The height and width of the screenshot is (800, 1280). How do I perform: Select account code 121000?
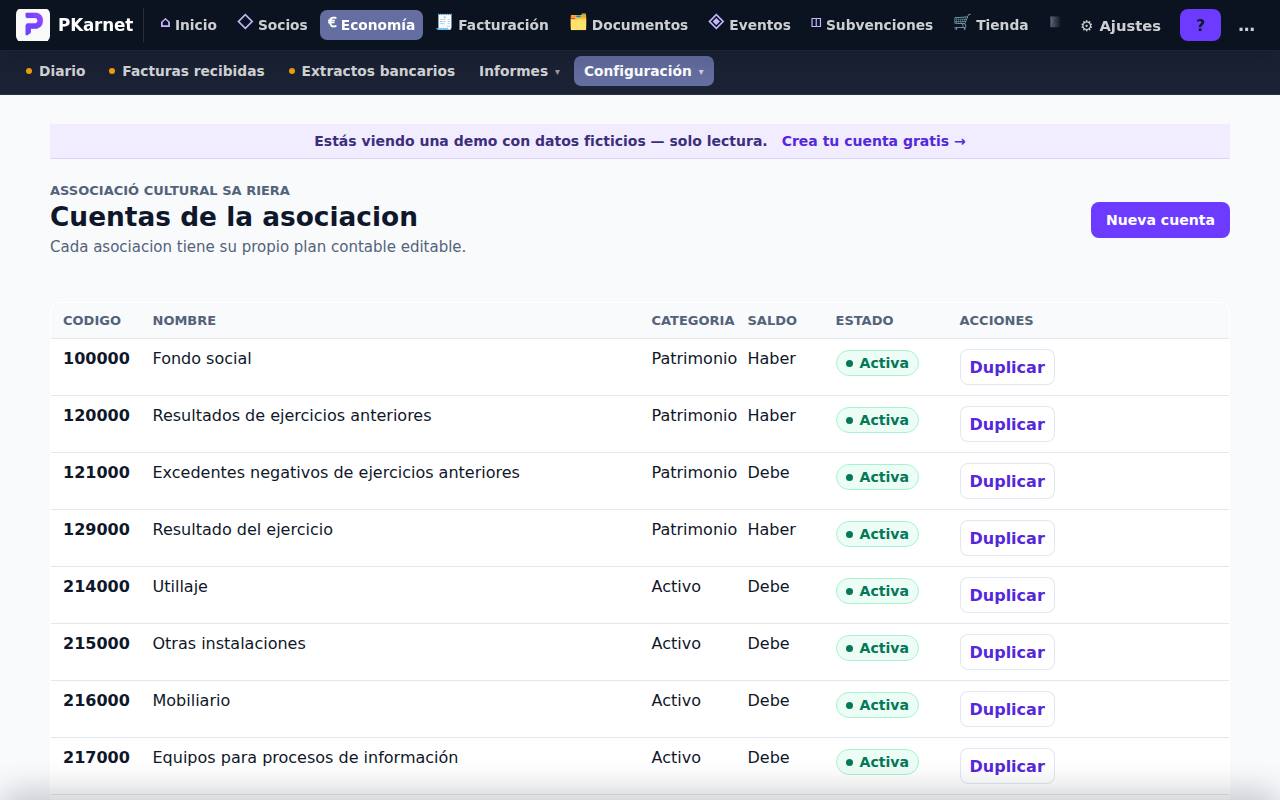(x=96, y=472)
